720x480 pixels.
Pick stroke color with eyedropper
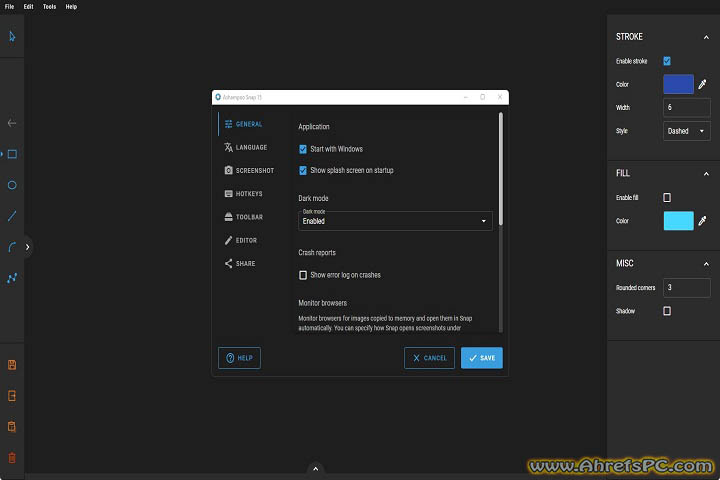point(702,84)
